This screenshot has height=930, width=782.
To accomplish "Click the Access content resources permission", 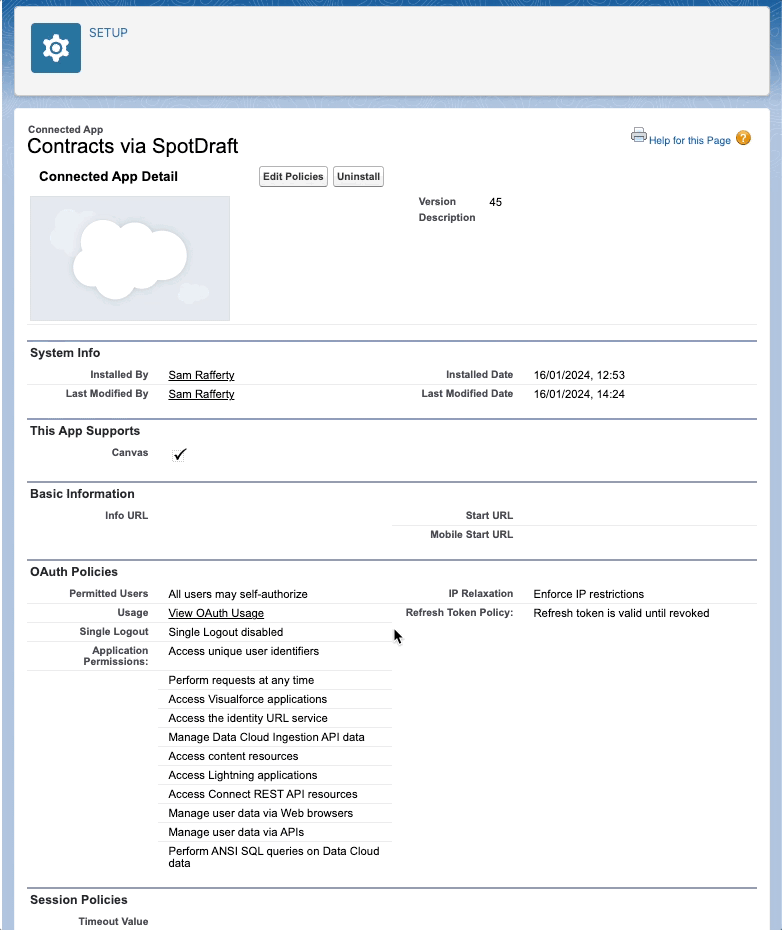I will click(x=233, y=756).
